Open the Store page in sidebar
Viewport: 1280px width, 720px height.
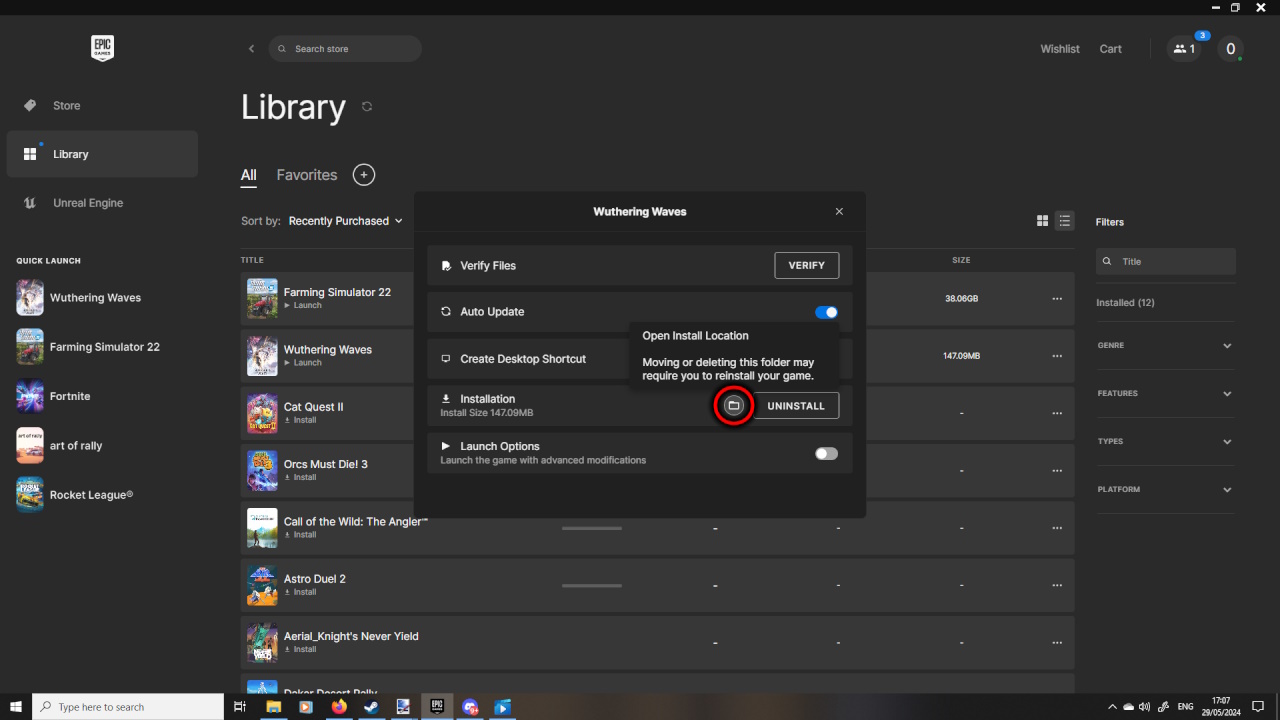[66, 106]
